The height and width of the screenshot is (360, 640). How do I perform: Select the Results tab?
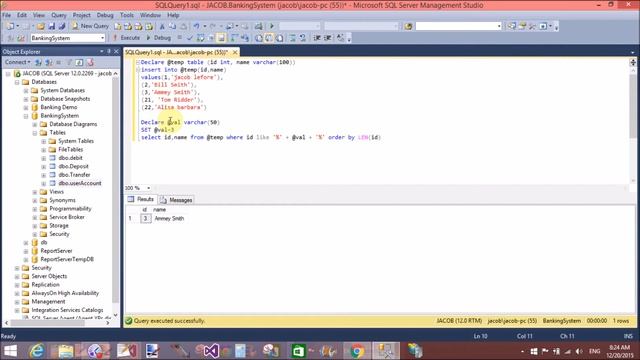141,200
